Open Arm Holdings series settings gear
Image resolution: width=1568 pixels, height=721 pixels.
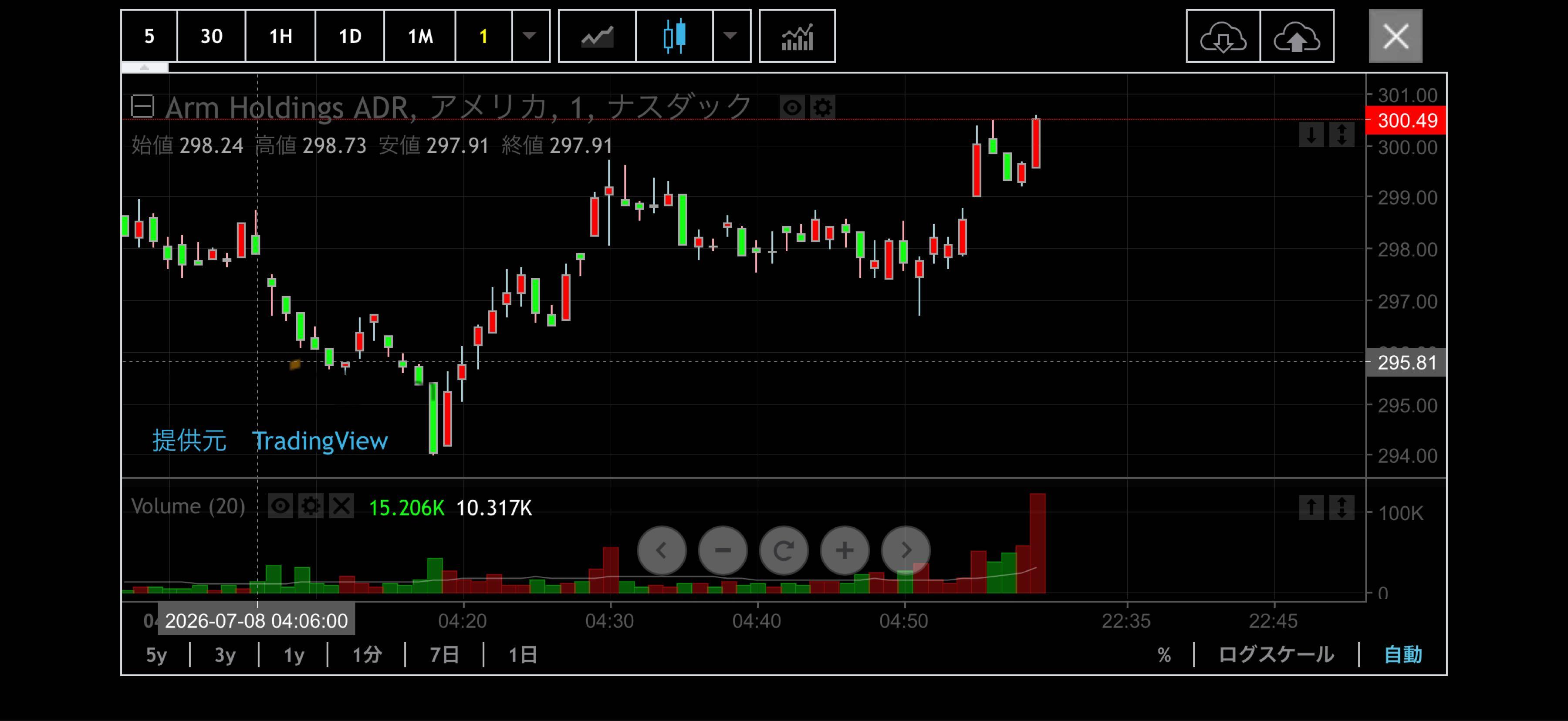[822, 108]
